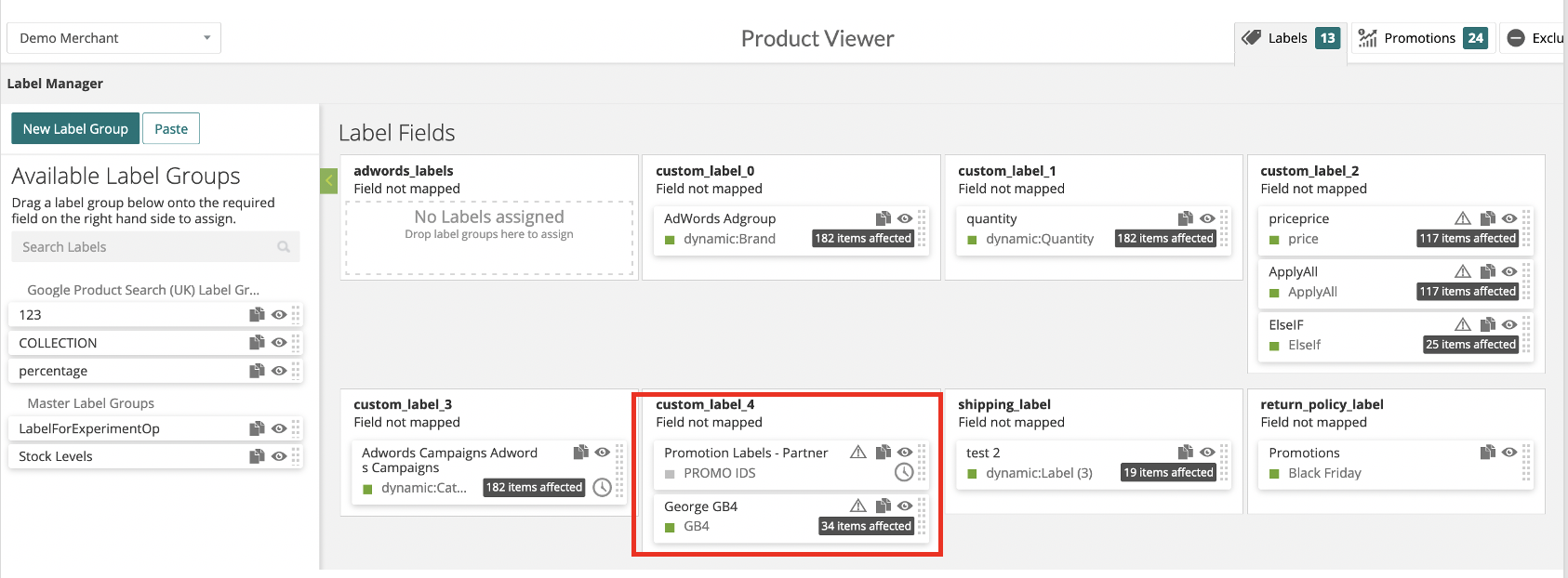Click the 25 items affected badge
The height and width of the screenshot is (578, 1568).
(1471, 345)
